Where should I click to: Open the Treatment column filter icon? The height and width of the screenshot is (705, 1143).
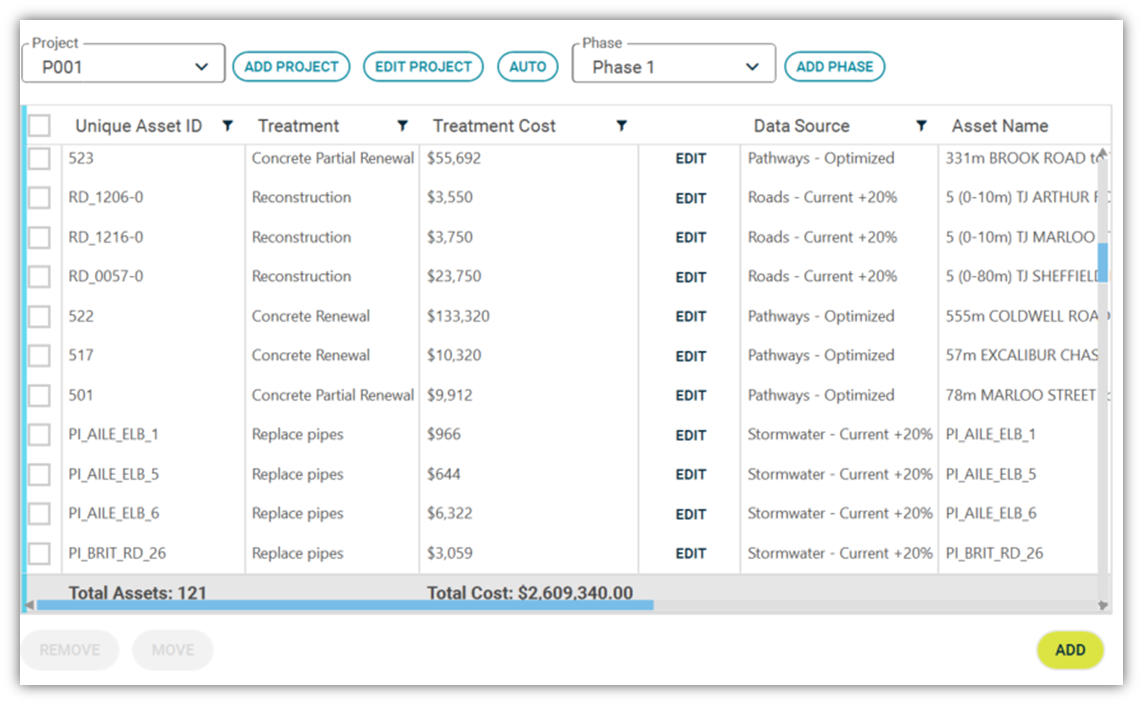pos(402,126)
